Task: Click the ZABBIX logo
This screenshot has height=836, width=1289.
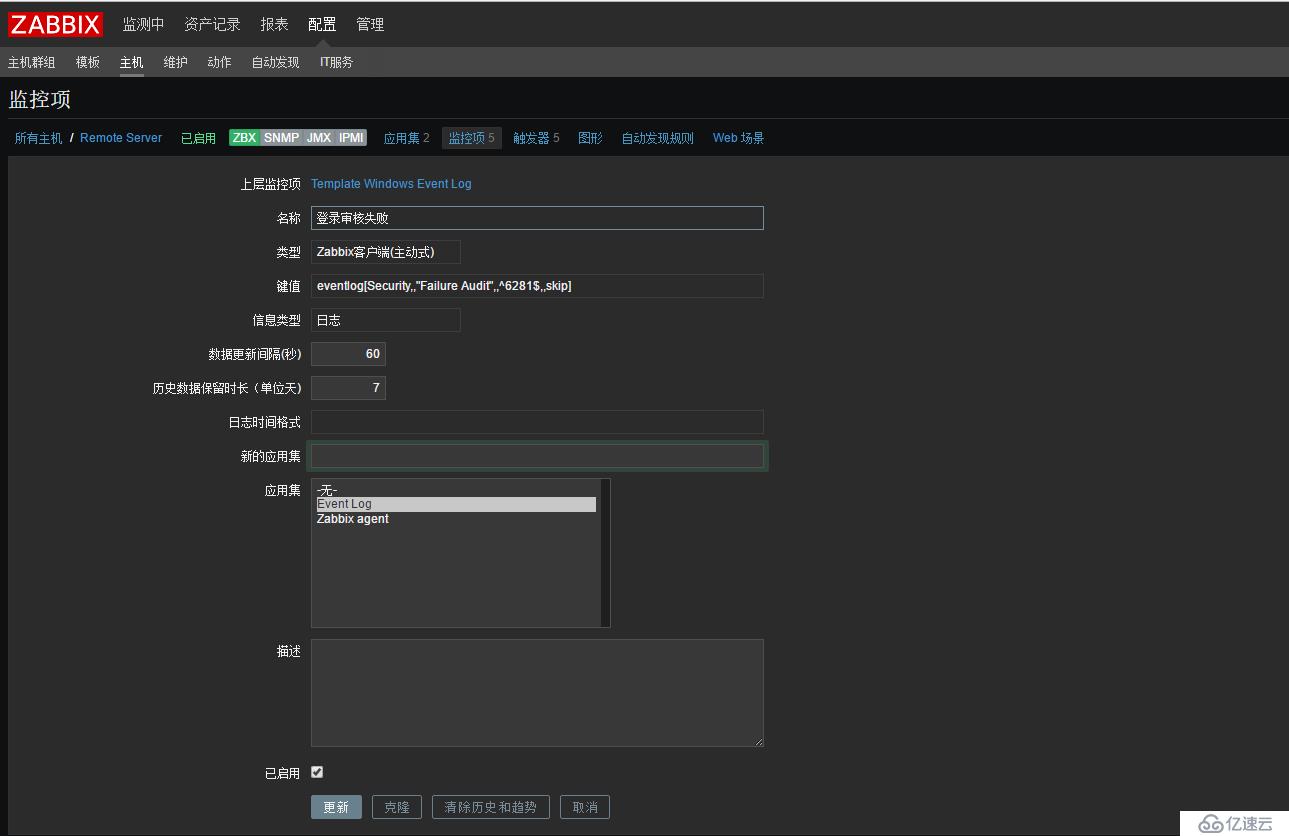Action: 56,24
